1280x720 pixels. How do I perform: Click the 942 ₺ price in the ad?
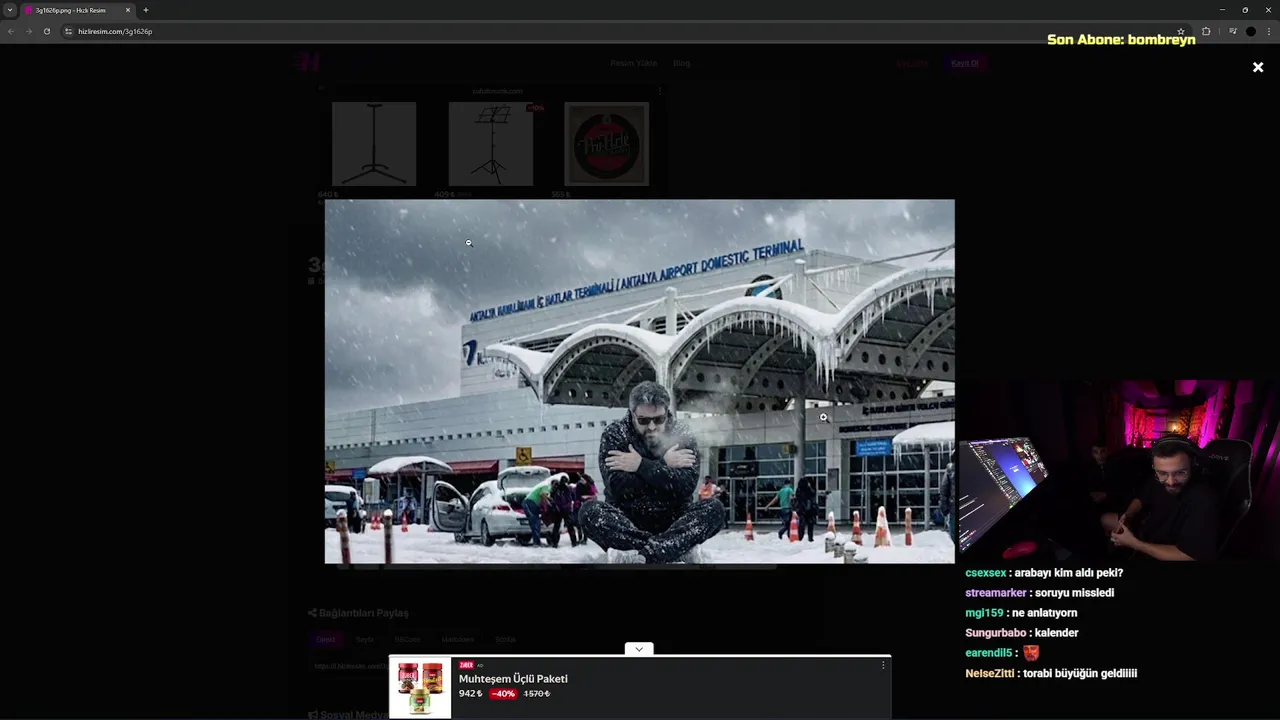(x=470, y=694)
